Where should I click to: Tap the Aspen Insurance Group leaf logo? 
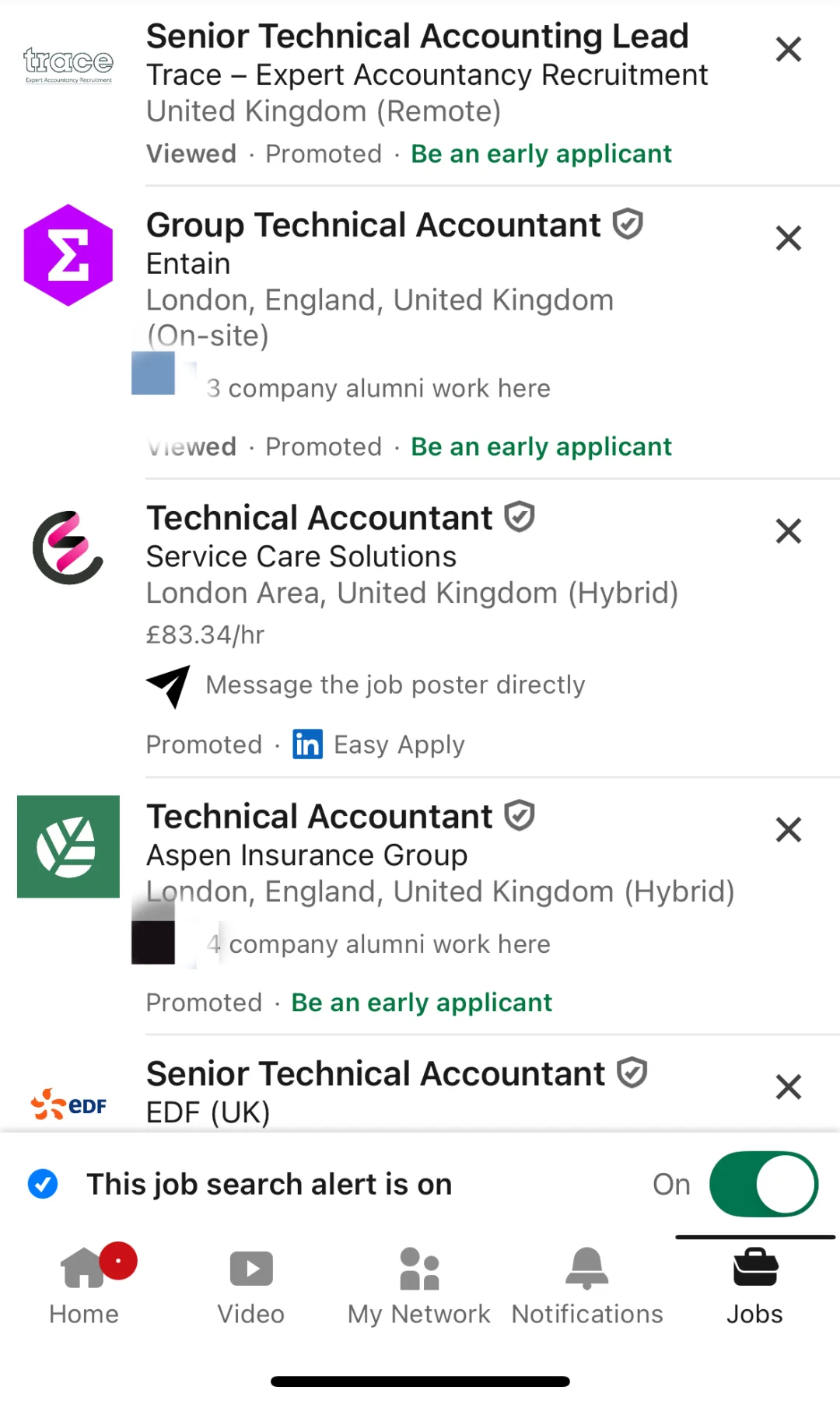68,846
